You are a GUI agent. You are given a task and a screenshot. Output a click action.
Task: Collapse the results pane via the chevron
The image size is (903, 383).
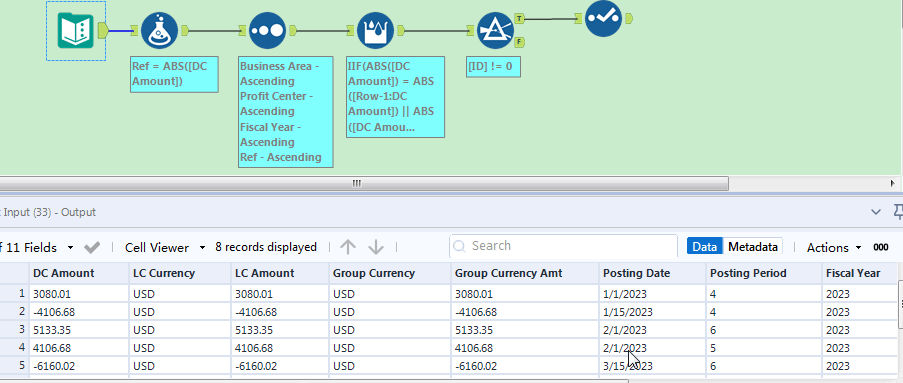coord(876,212)
